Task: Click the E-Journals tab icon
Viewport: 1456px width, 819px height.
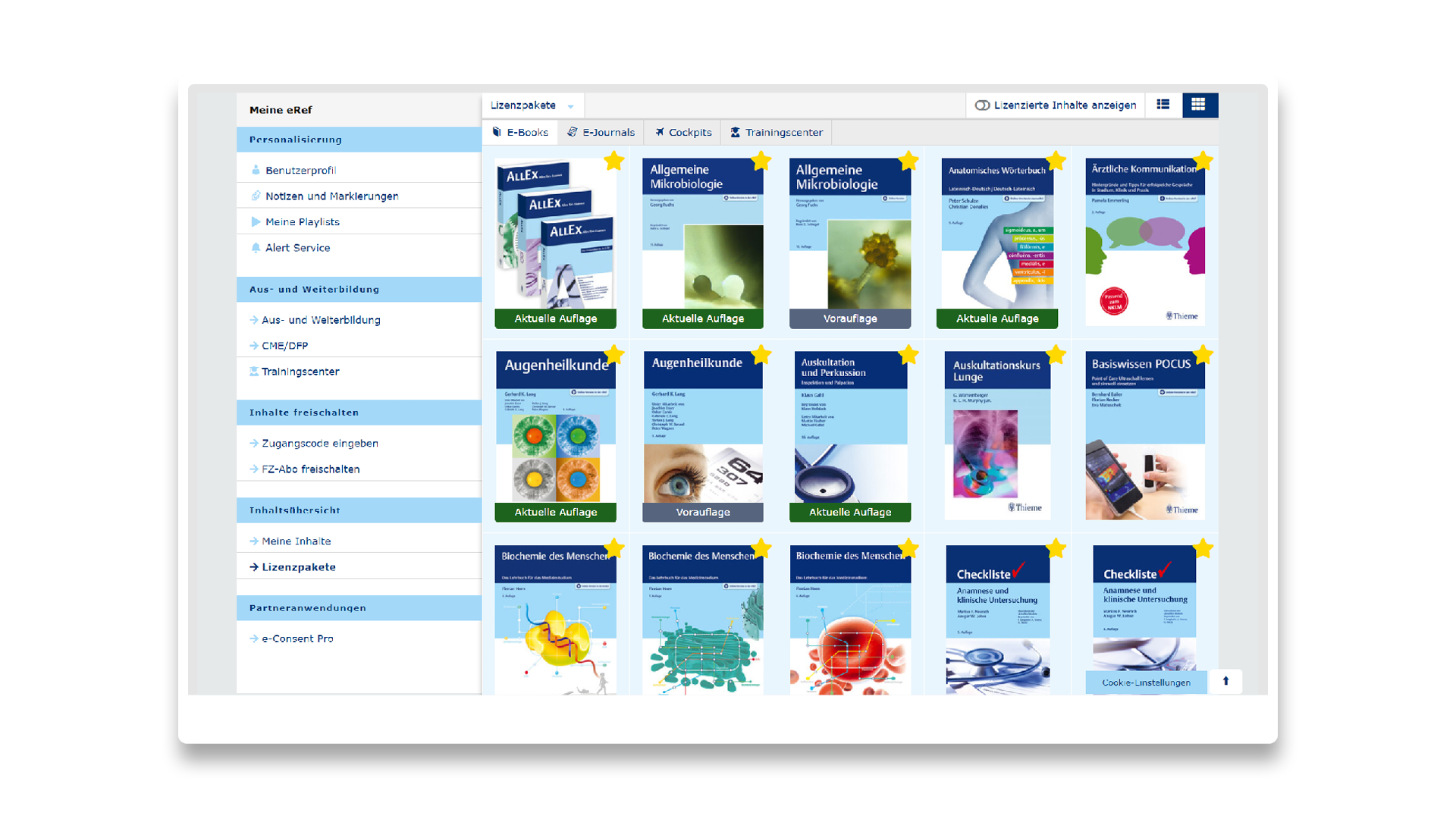Action: tap(573, 132)
